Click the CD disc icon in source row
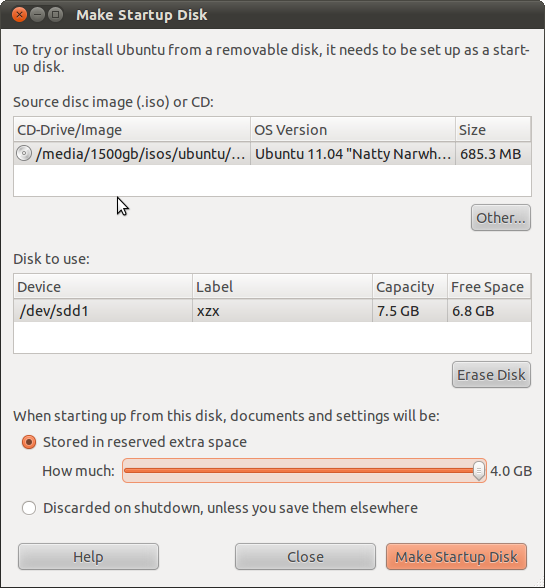This screenshot has width=545, height=588. 24,154
